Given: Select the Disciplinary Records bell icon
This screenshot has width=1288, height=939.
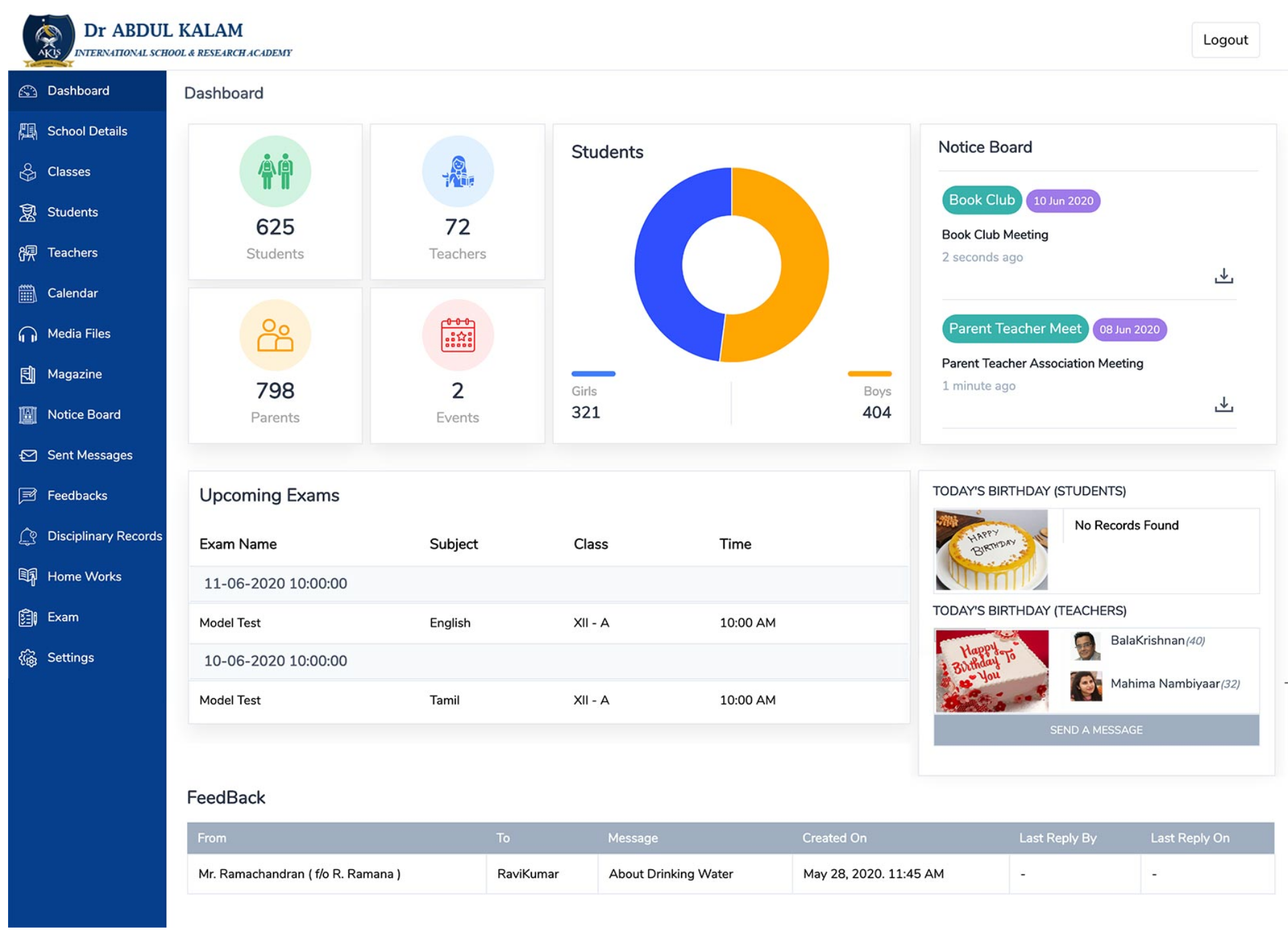Looking at the screenshot, I should [28, 536].
